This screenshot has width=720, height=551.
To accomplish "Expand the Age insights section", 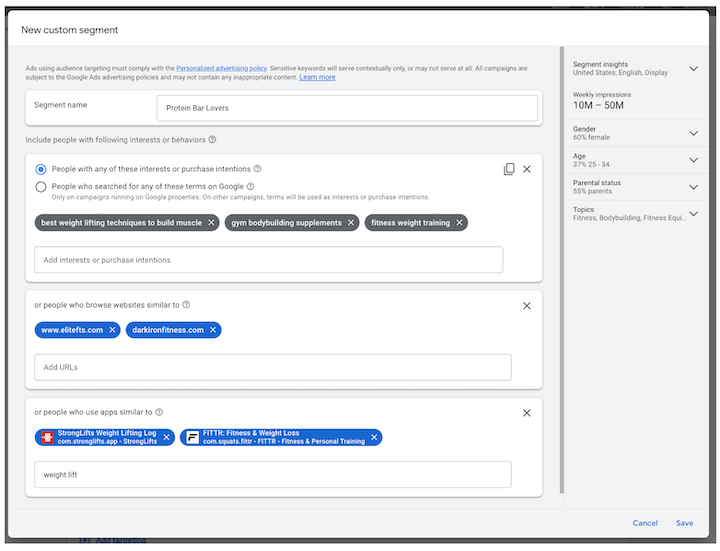I will pyautogui.click(x=693, y=160).
